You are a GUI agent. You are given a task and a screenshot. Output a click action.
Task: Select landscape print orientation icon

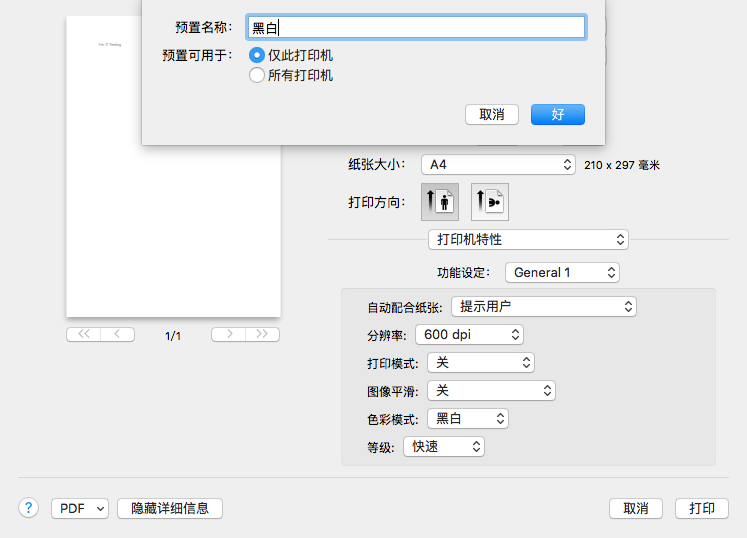(x=490, y=202)
